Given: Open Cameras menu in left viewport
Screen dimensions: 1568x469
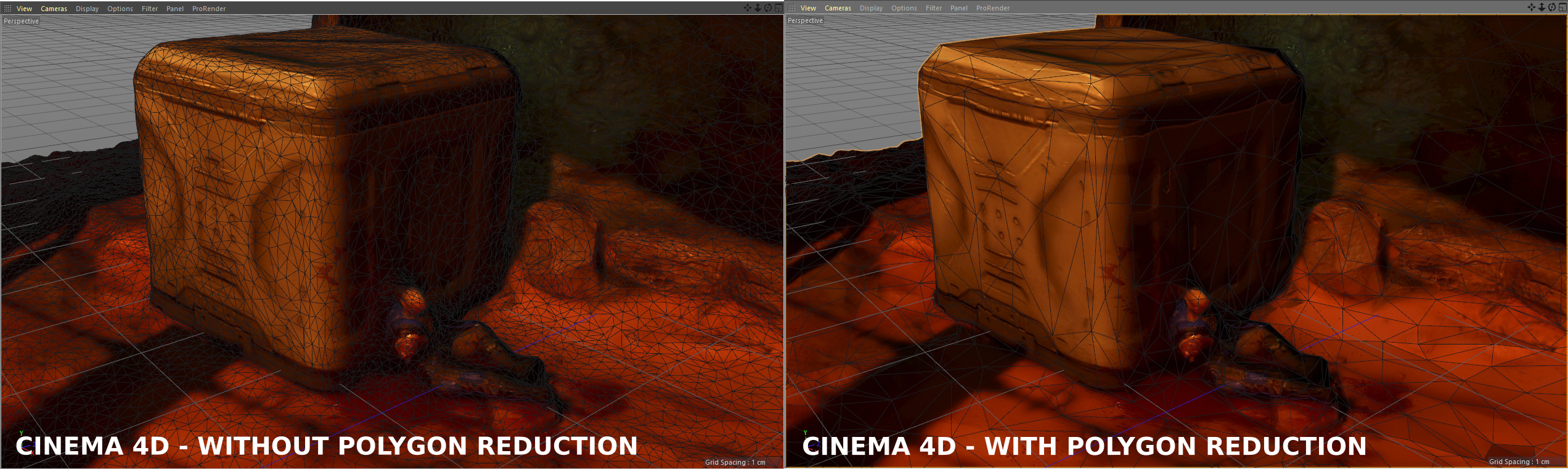Looking at the screenshot, I should point(54,9).
